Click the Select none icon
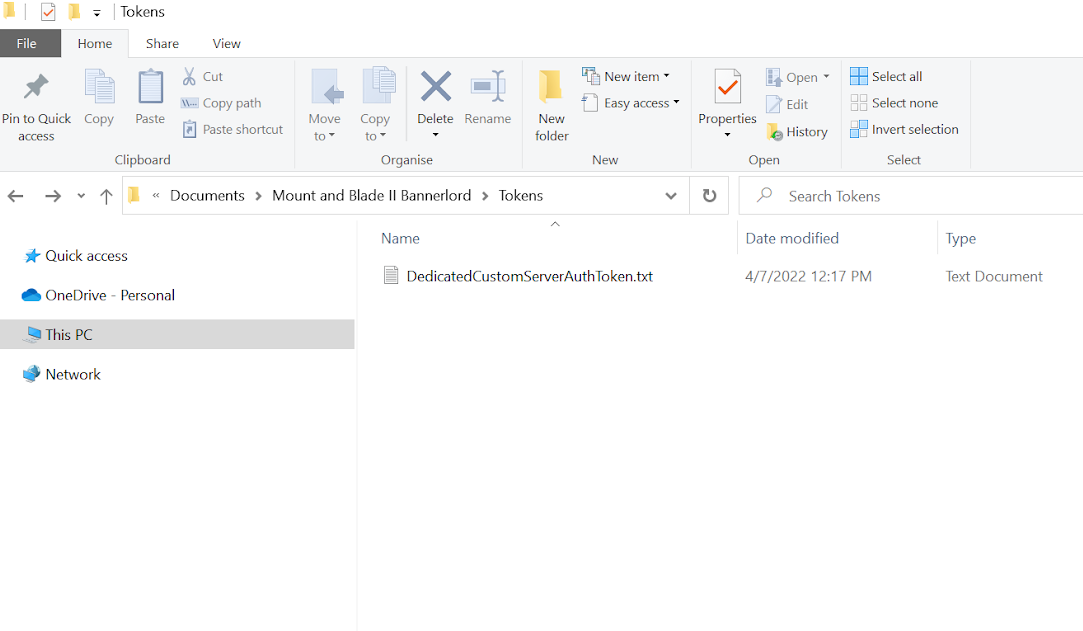 859,103
